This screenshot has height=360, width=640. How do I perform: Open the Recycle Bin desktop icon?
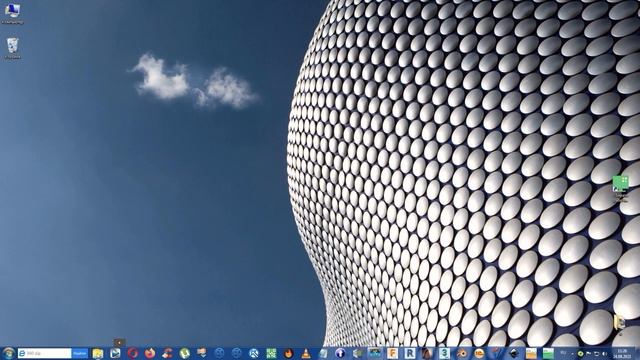click(x=13, y=48)
